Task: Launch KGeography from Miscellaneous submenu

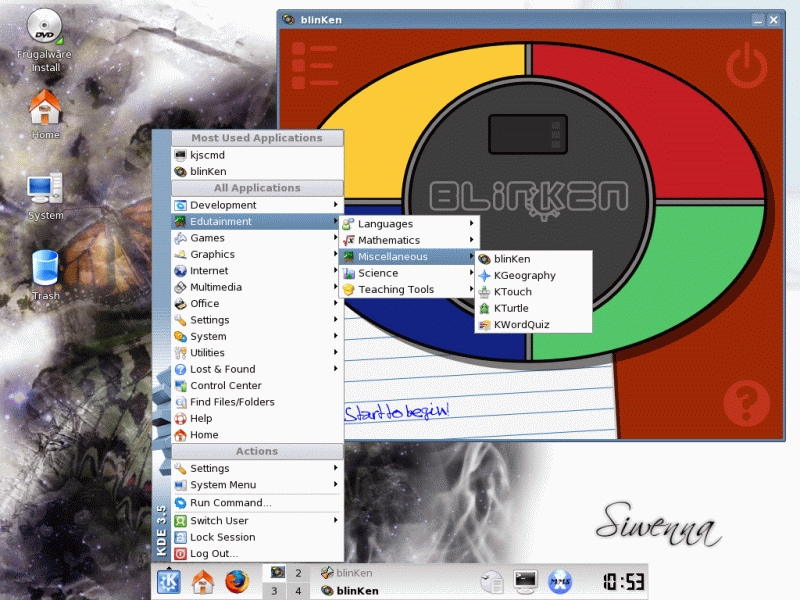Action: tap(534, 276)
